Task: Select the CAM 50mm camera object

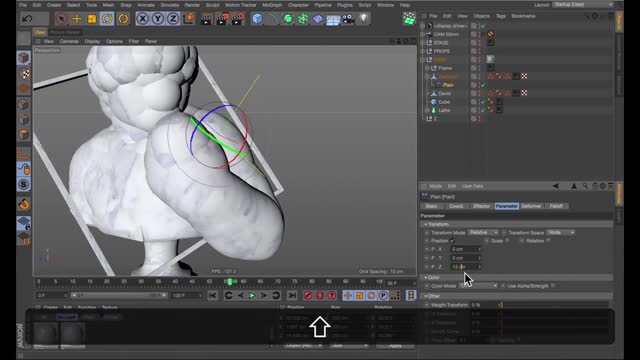Action: coord(446,34)
